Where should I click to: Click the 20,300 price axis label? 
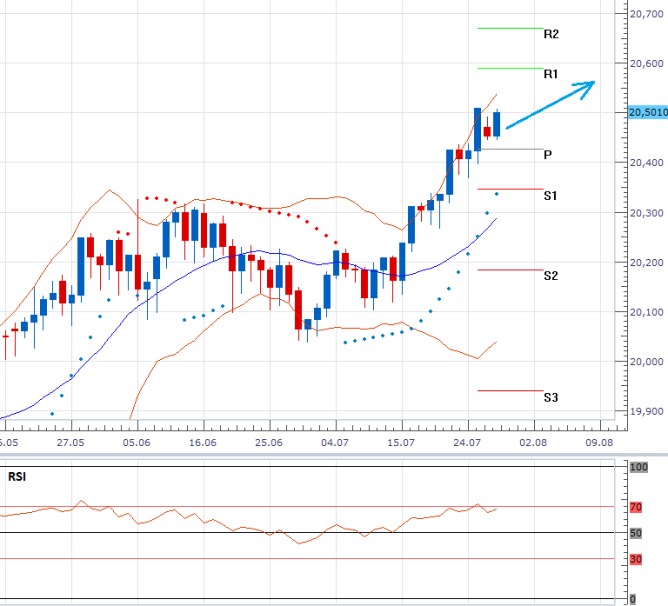tap(647, 213)
